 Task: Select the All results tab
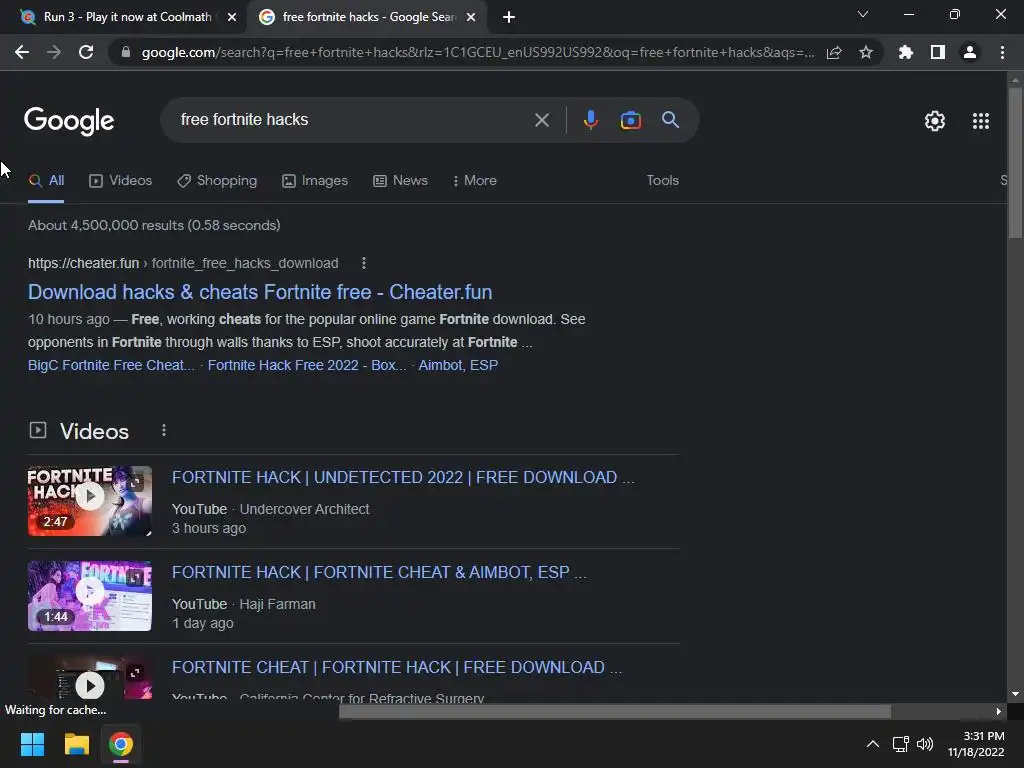[46, 181]
